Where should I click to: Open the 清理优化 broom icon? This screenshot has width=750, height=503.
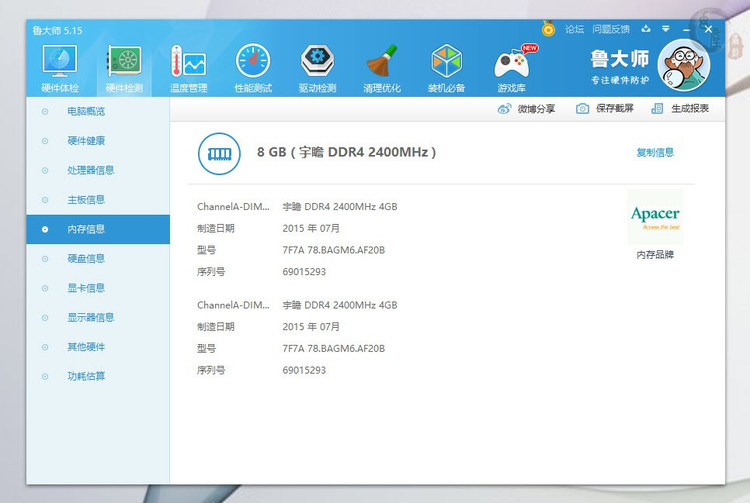(x=382, y=63)
